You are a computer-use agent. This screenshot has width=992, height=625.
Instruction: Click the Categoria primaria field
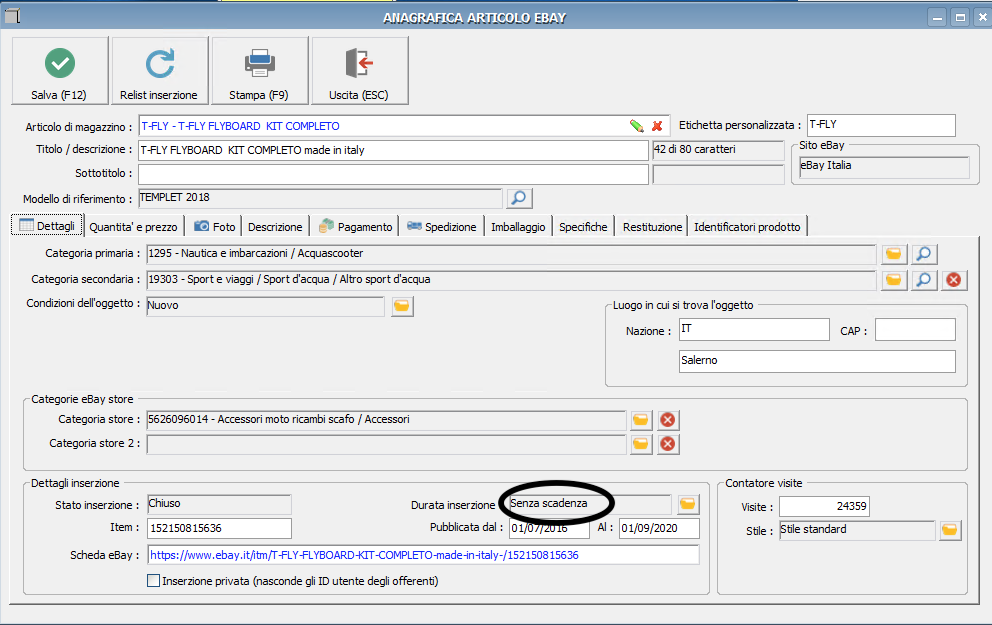511,254
